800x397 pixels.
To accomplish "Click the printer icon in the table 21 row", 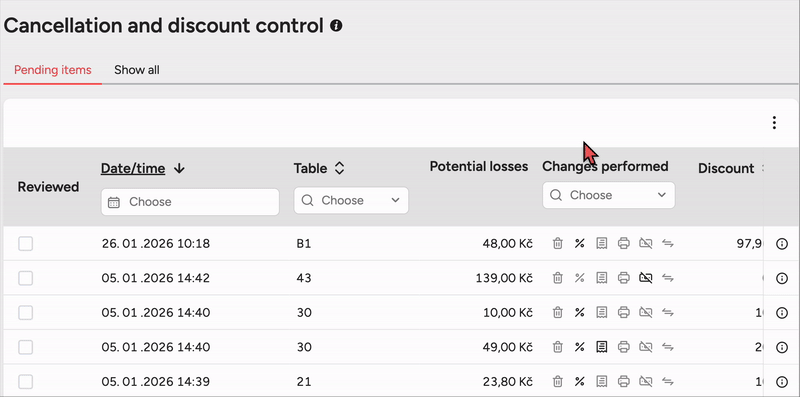I will [x=623, y=381].
